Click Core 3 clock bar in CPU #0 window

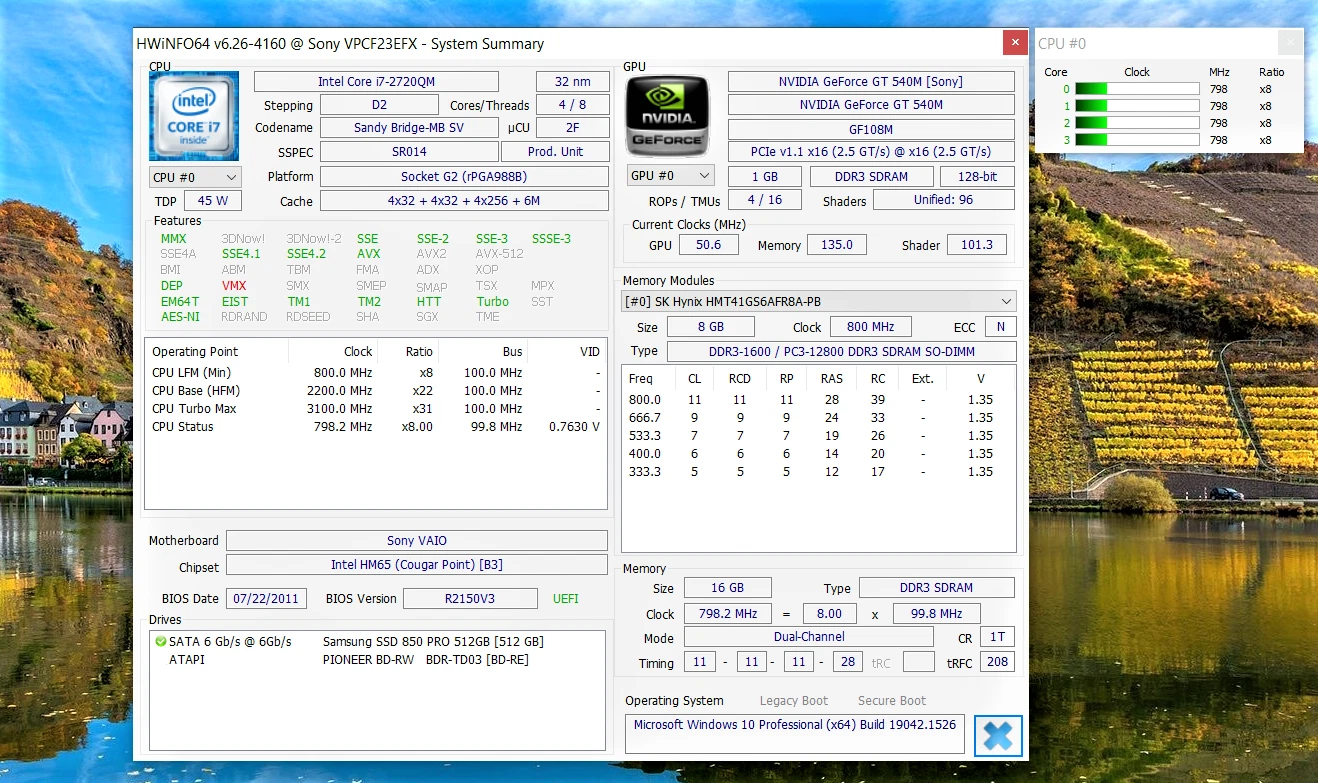[x=1137, y=140]
